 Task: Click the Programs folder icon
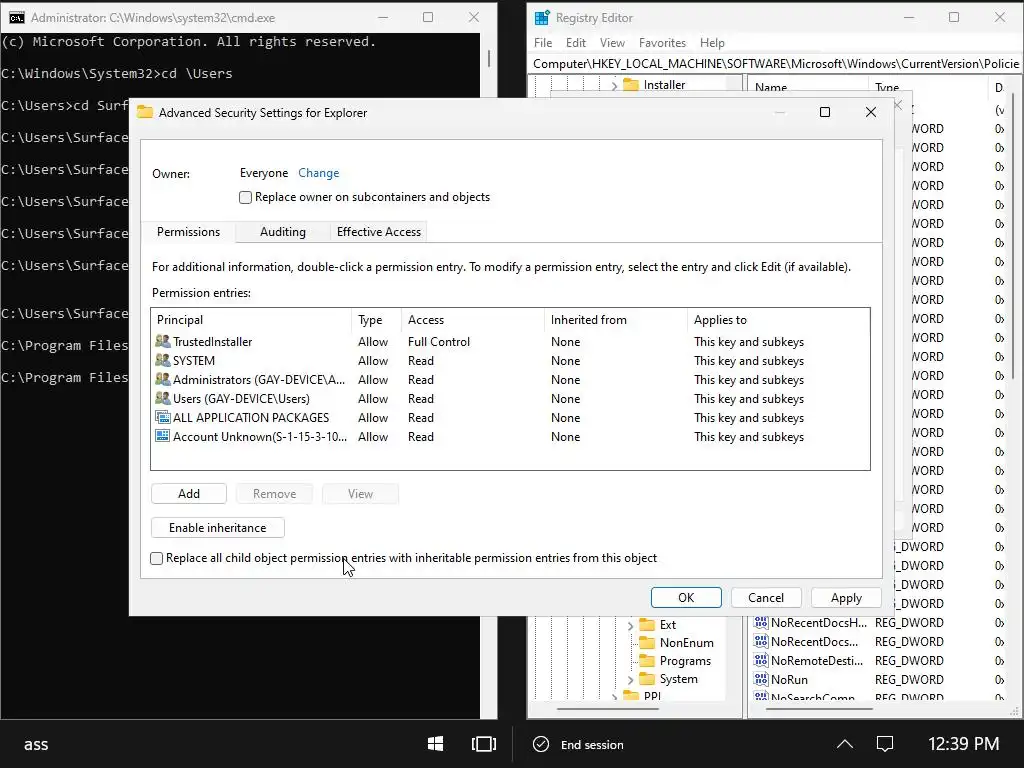tap(647, 661)
